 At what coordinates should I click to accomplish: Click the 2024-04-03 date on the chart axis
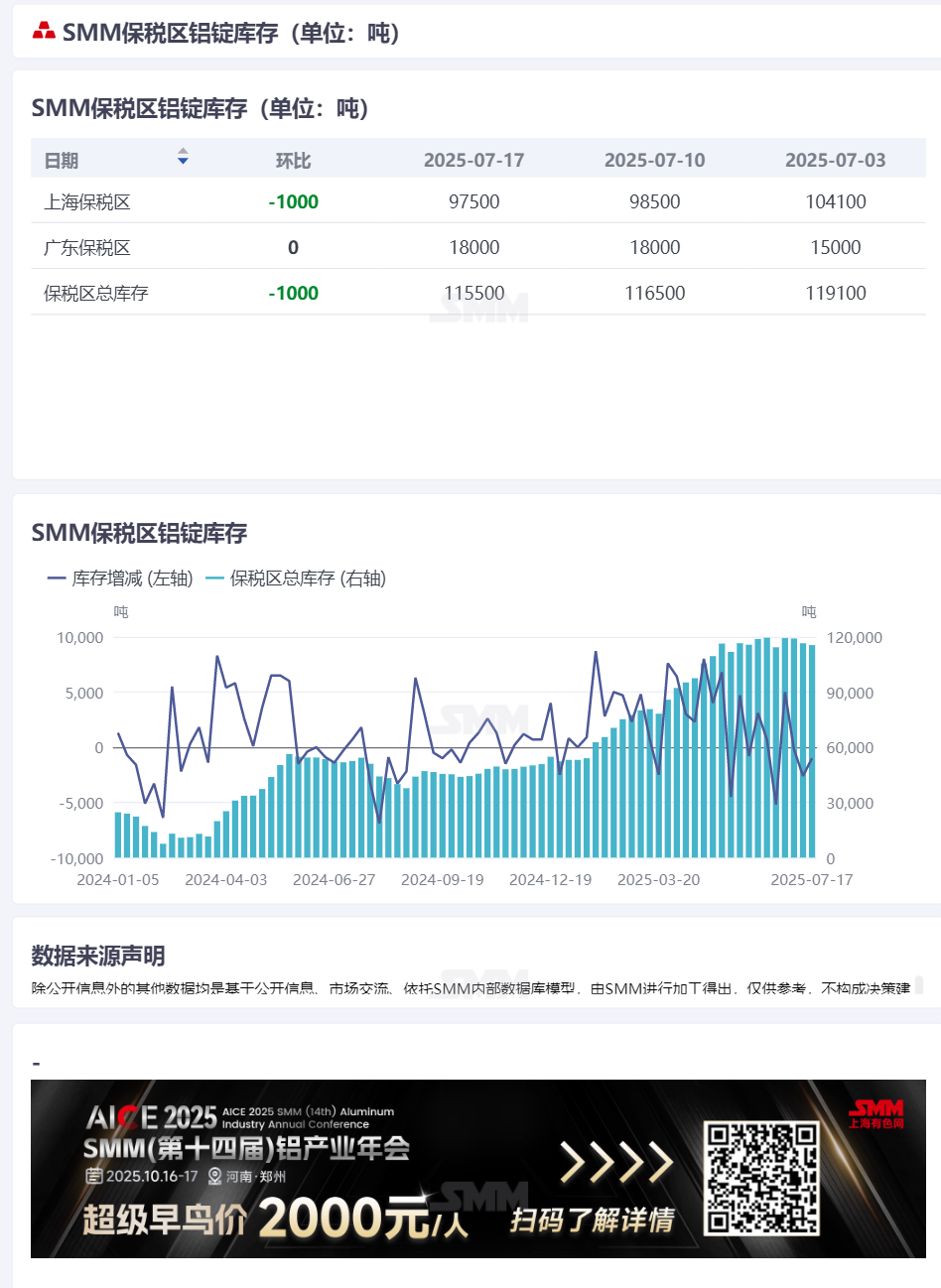pos(226,880)
